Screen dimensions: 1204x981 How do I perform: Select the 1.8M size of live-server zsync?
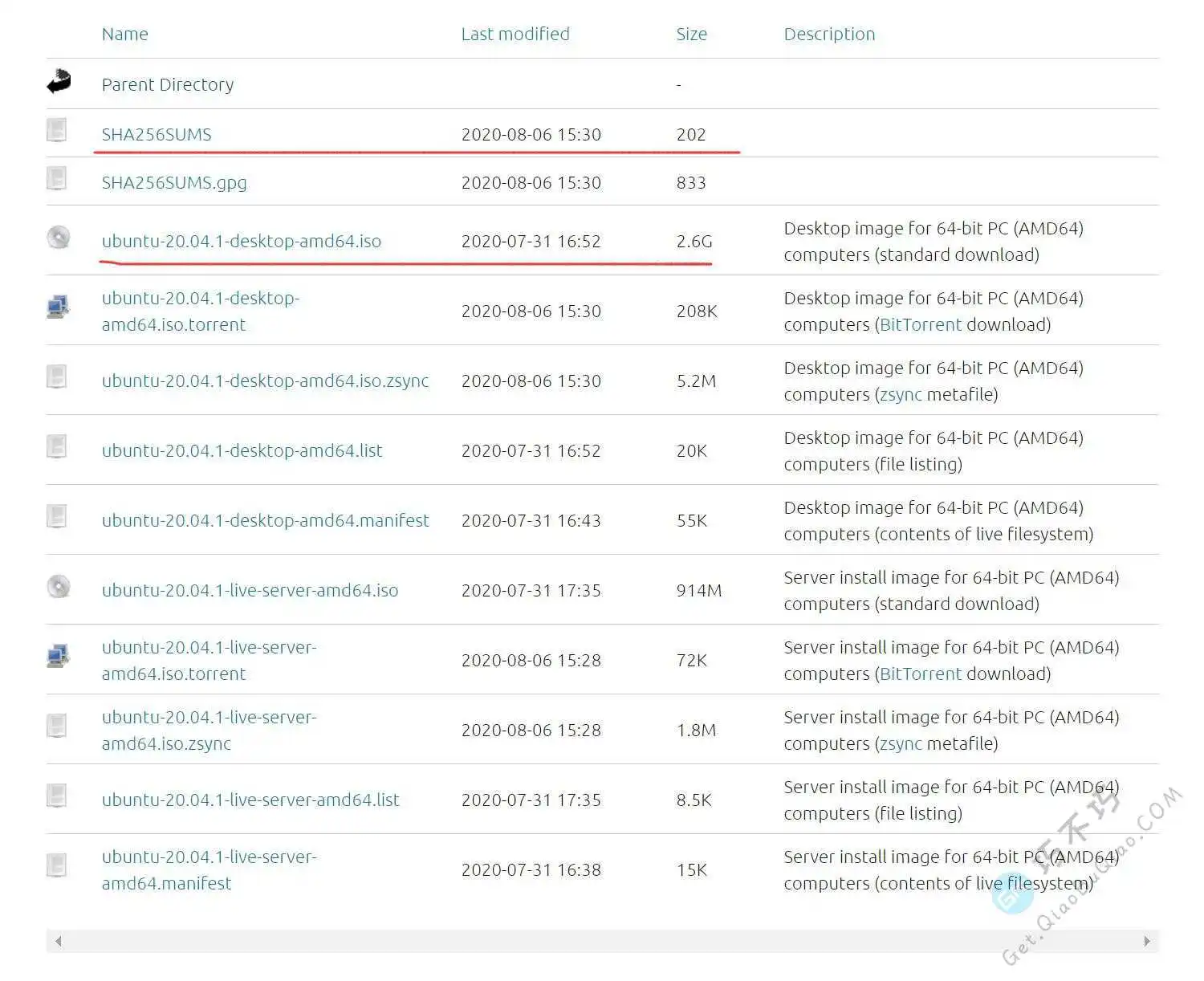(x=696, y=730)
